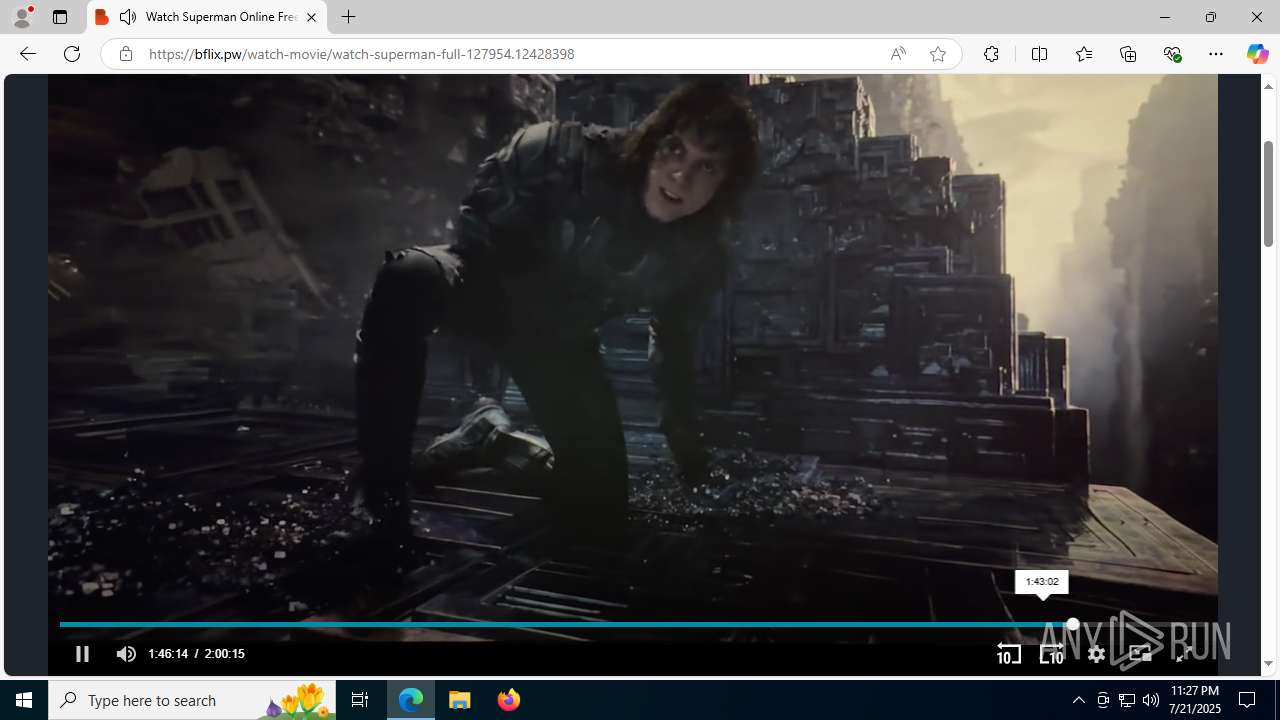Seek near the start of the progress bar

point(66,624)
